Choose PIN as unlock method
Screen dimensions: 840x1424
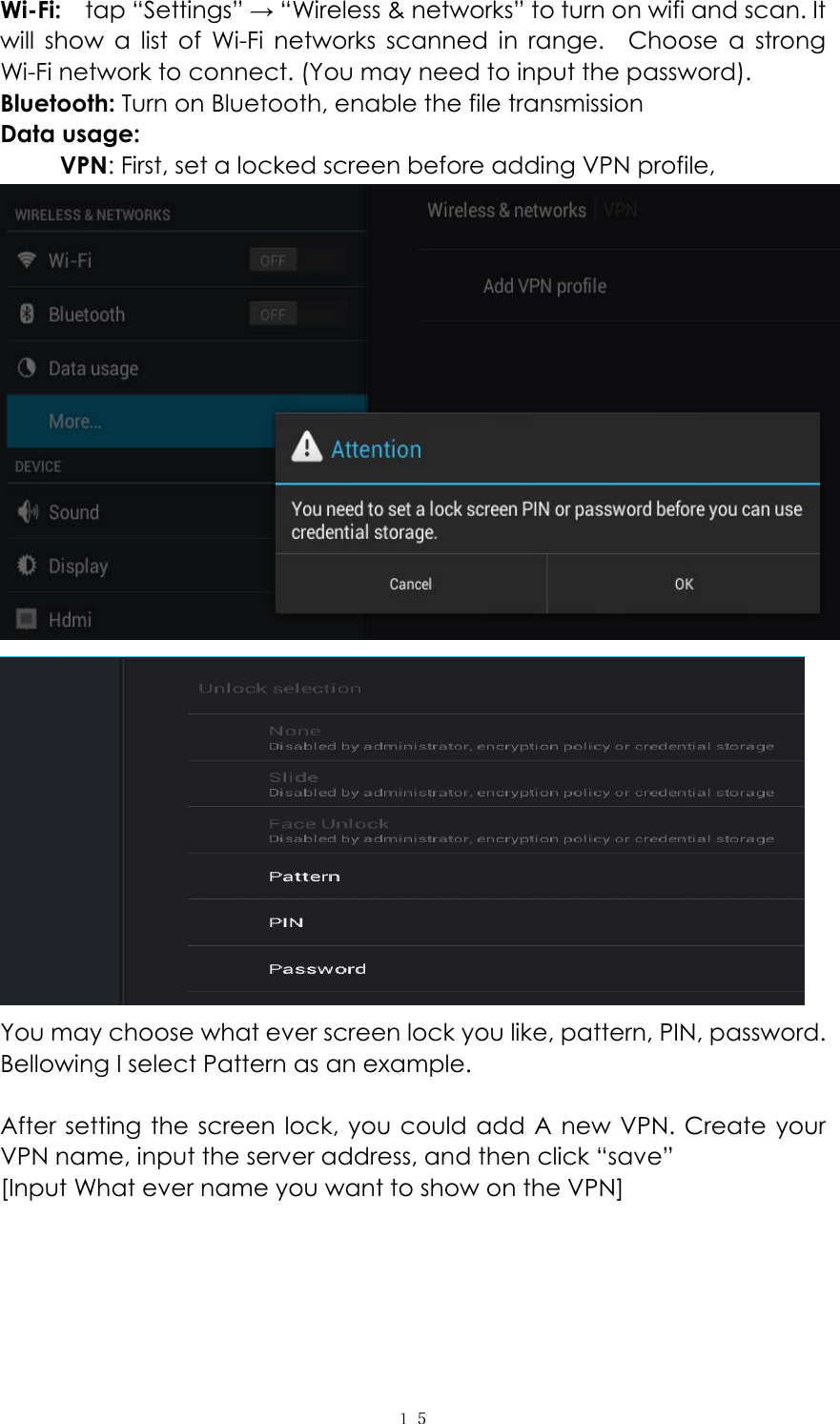click(x=286, y=922)
